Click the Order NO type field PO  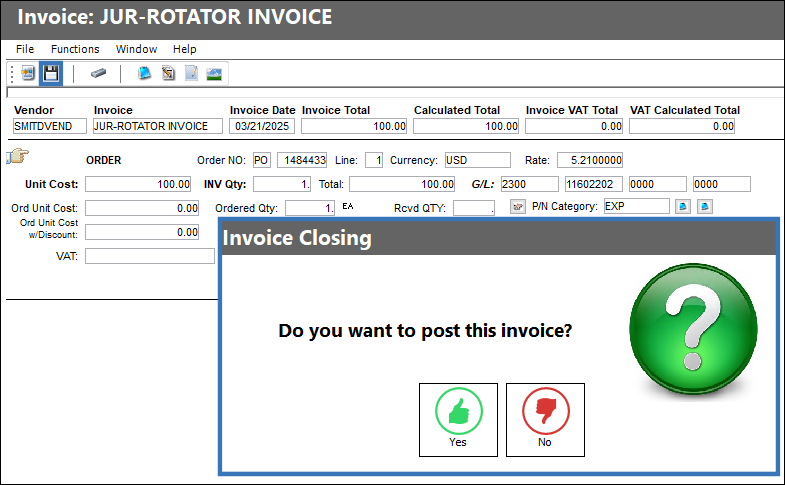262,160
